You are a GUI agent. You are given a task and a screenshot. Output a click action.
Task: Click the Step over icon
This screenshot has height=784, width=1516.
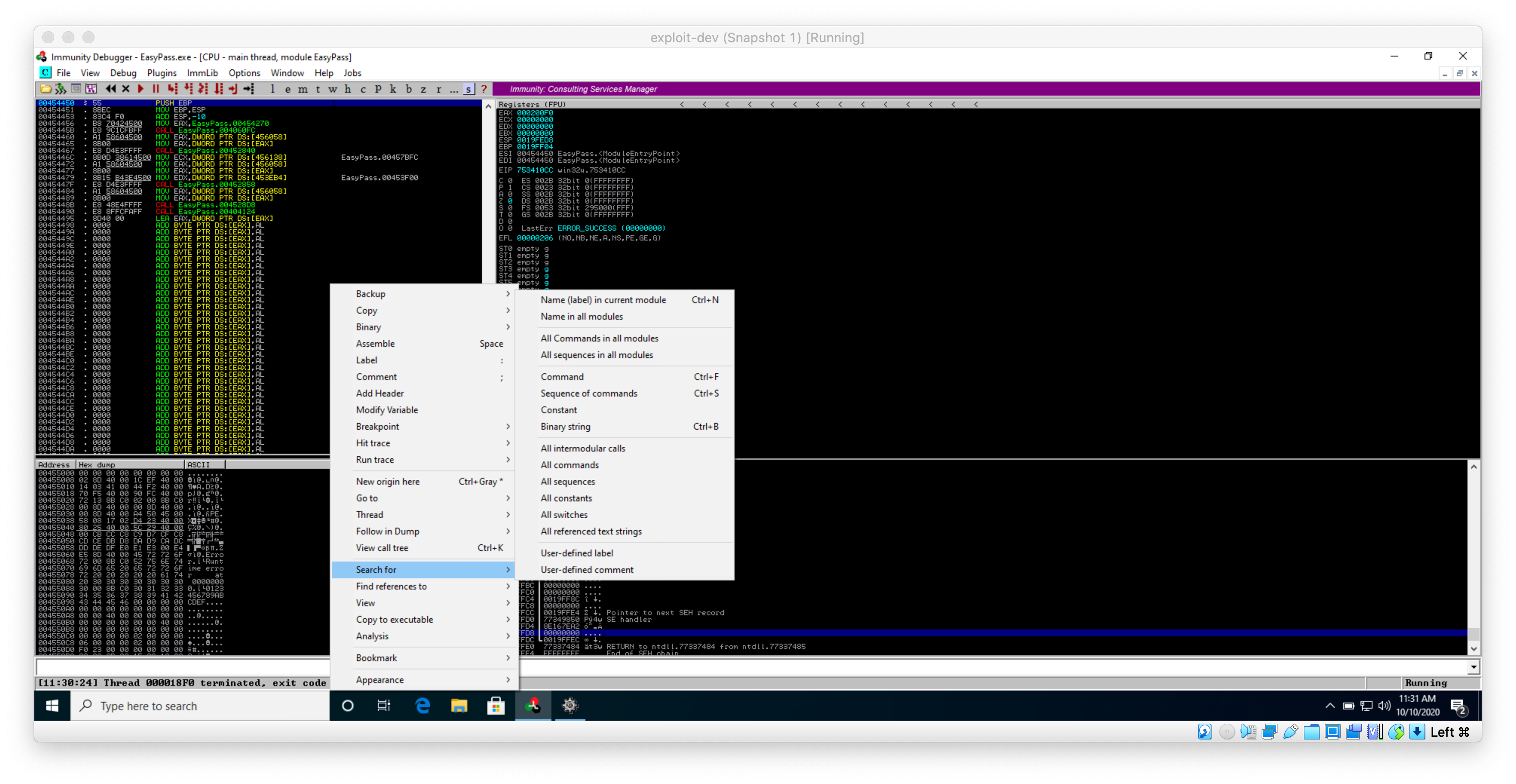point(188,89)
